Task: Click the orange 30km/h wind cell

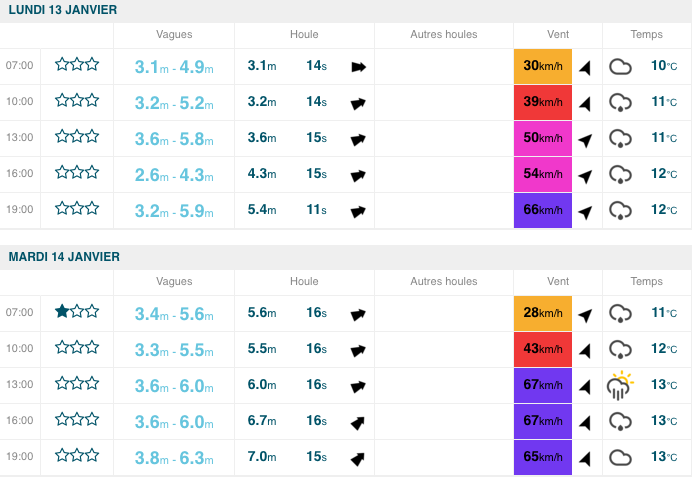Action: [x=542, y=66]
